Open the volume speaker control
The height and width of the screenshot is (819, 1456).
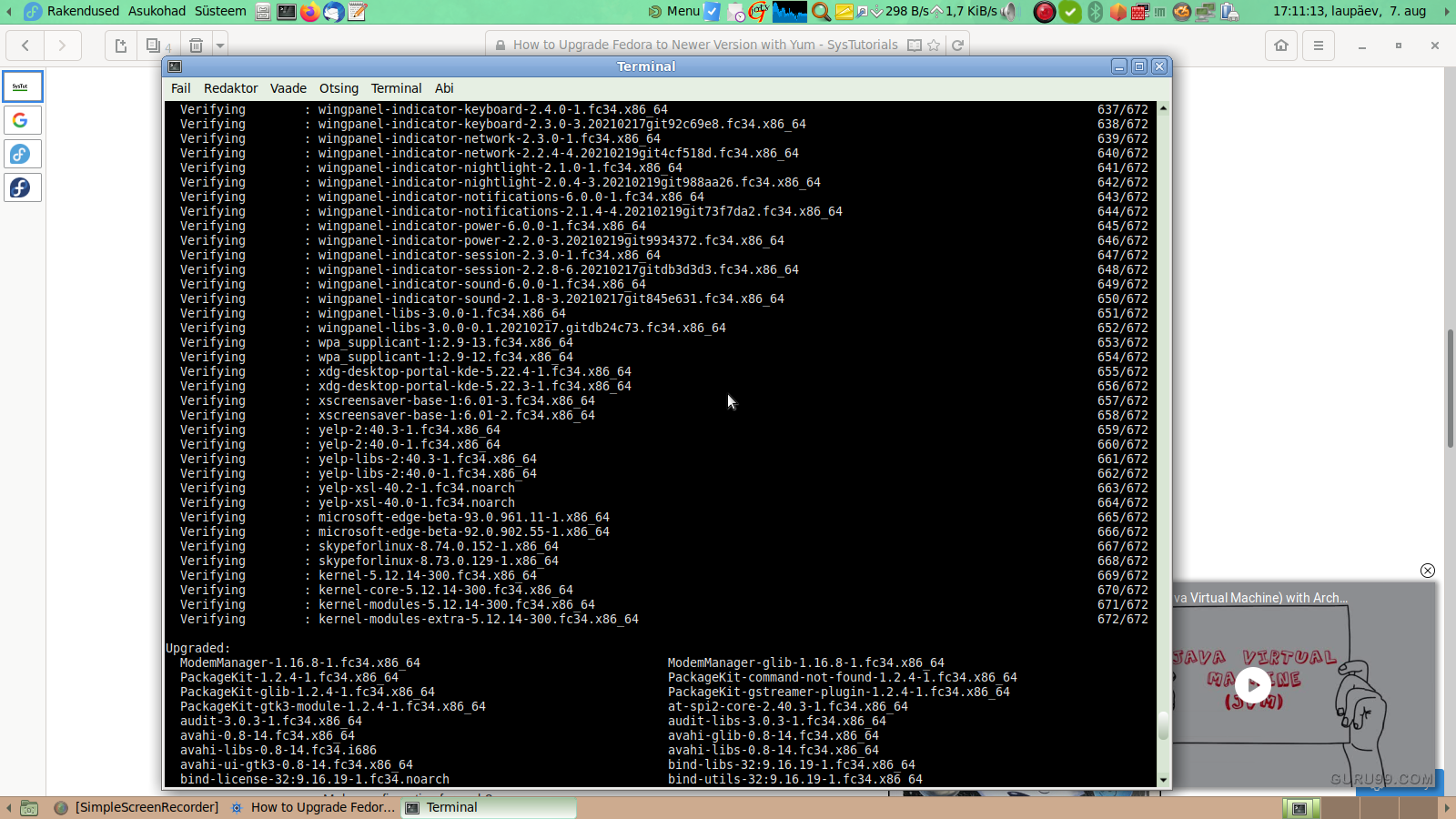click(x=1010, y=12)
